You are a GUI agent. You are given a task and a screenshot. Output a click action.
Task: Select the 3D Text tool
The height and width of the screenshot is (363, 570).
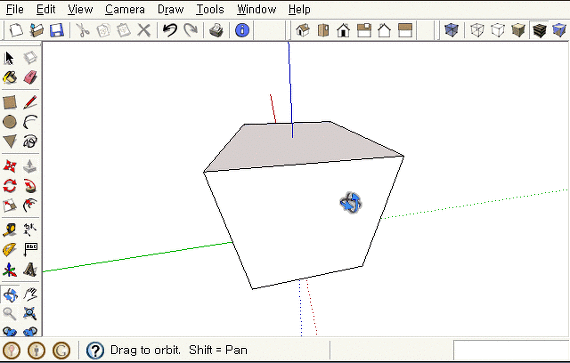click(30, 270)
